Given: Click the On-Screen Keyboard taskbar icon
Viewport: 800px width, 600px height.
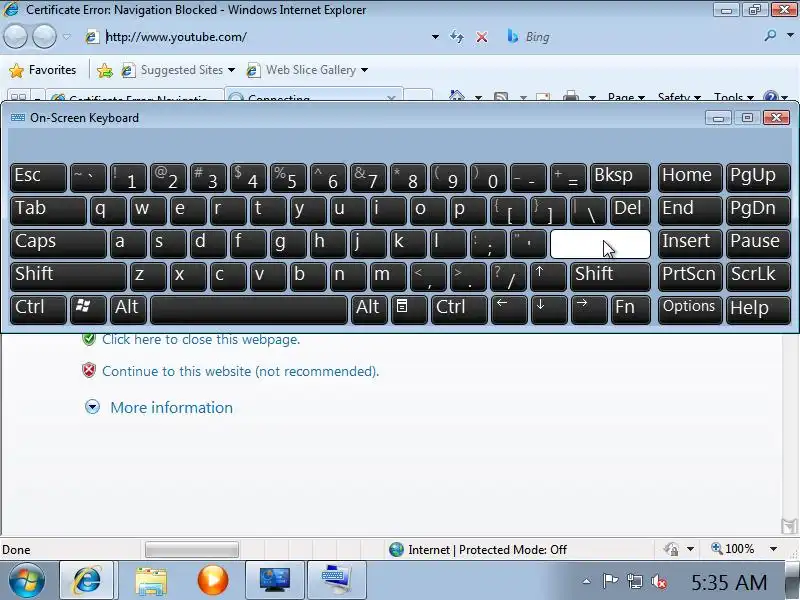Looking at the screenshot, I should (x=336, y=580).
